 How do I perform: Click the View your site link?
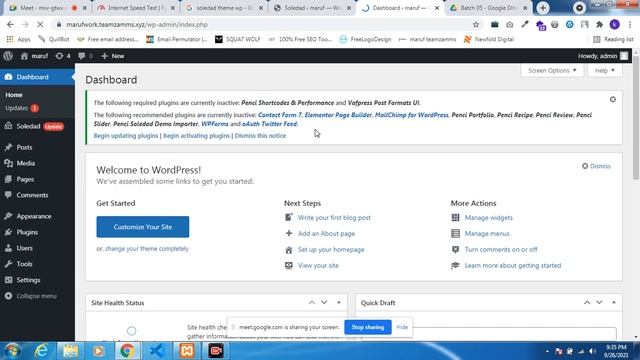click(x=318, y=265)
